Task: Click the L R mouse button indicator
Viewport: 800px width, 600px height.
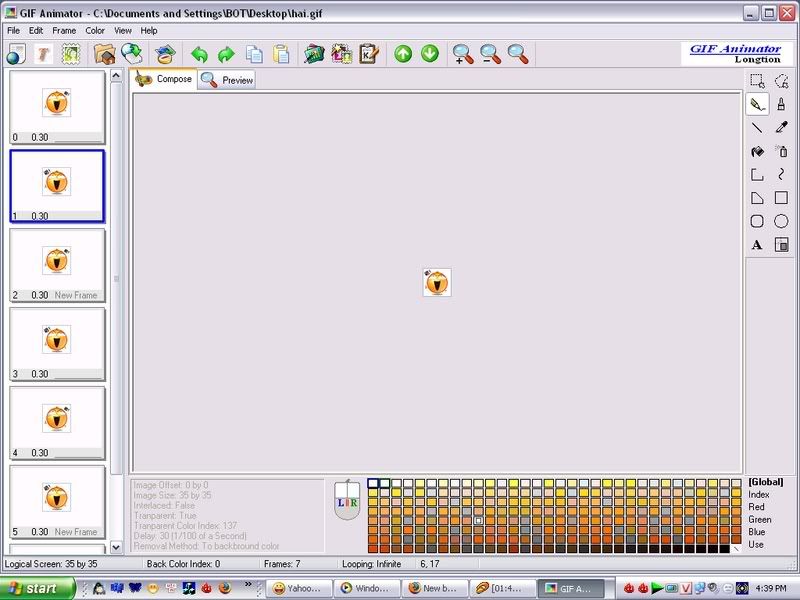Action: [x=347, y=500]
